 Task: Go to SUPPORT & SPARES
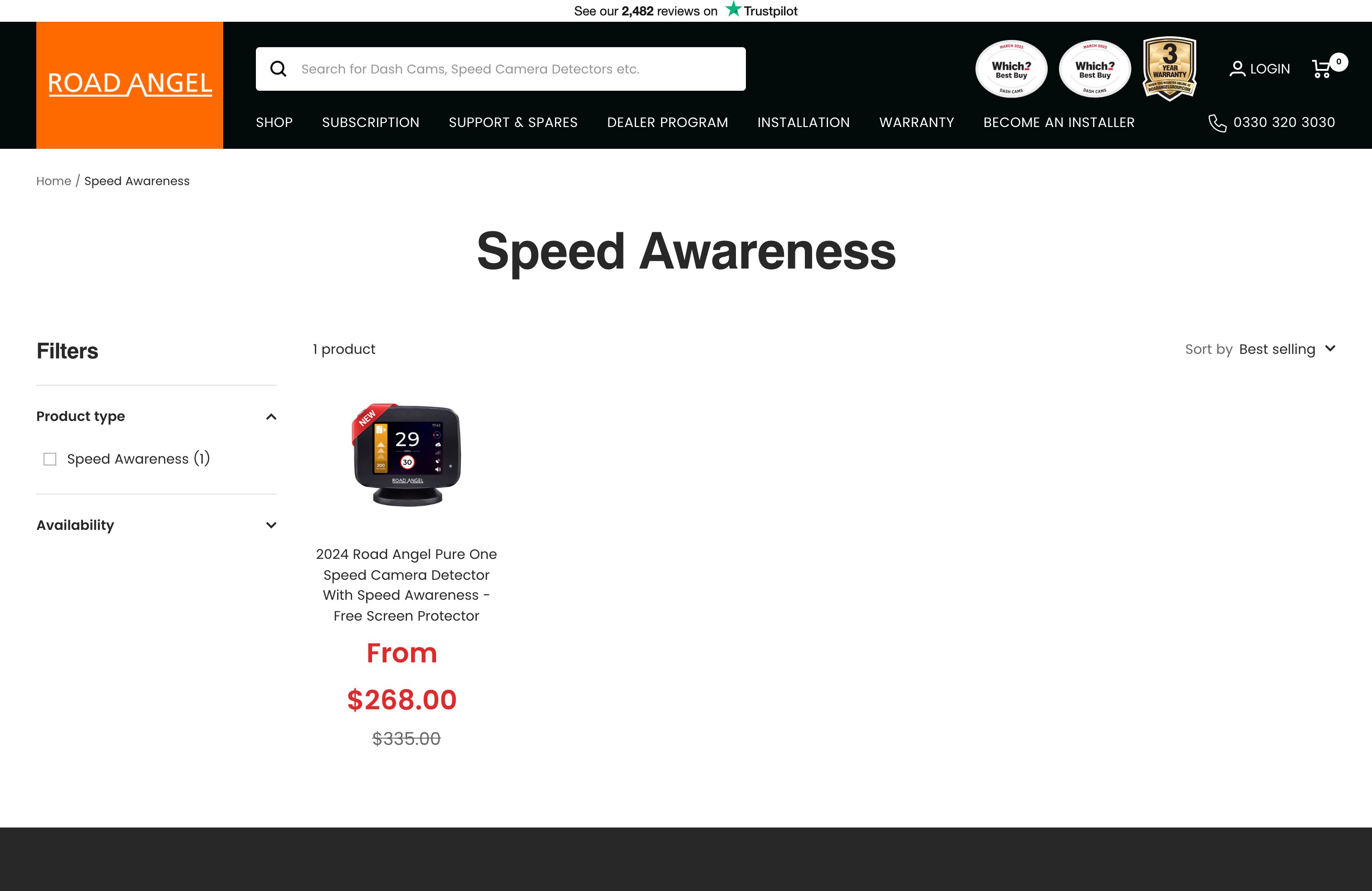click(513, 122)
